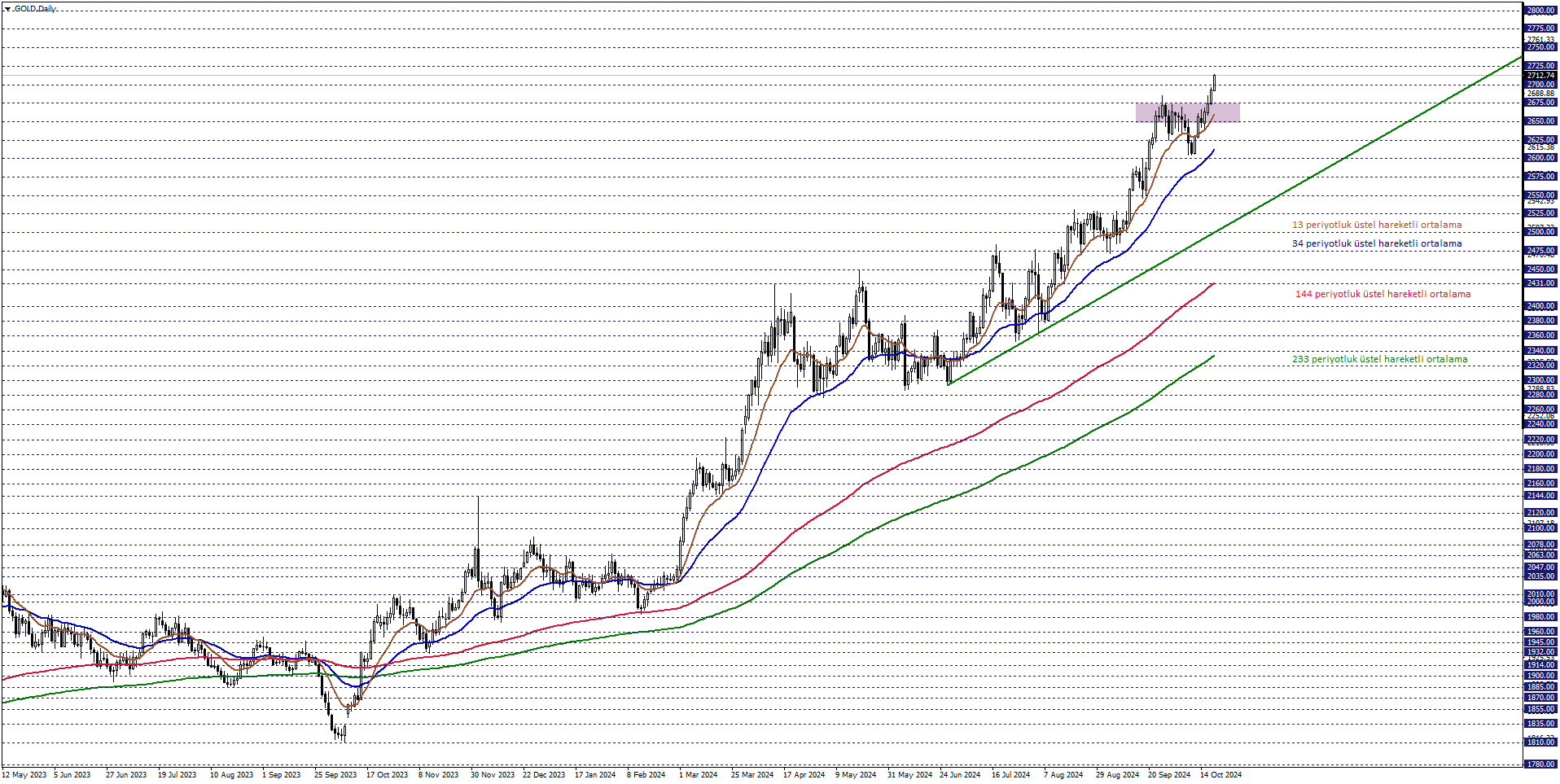
Task: Click the 30 Nov 2023 date label
Action: pos(493,775)
